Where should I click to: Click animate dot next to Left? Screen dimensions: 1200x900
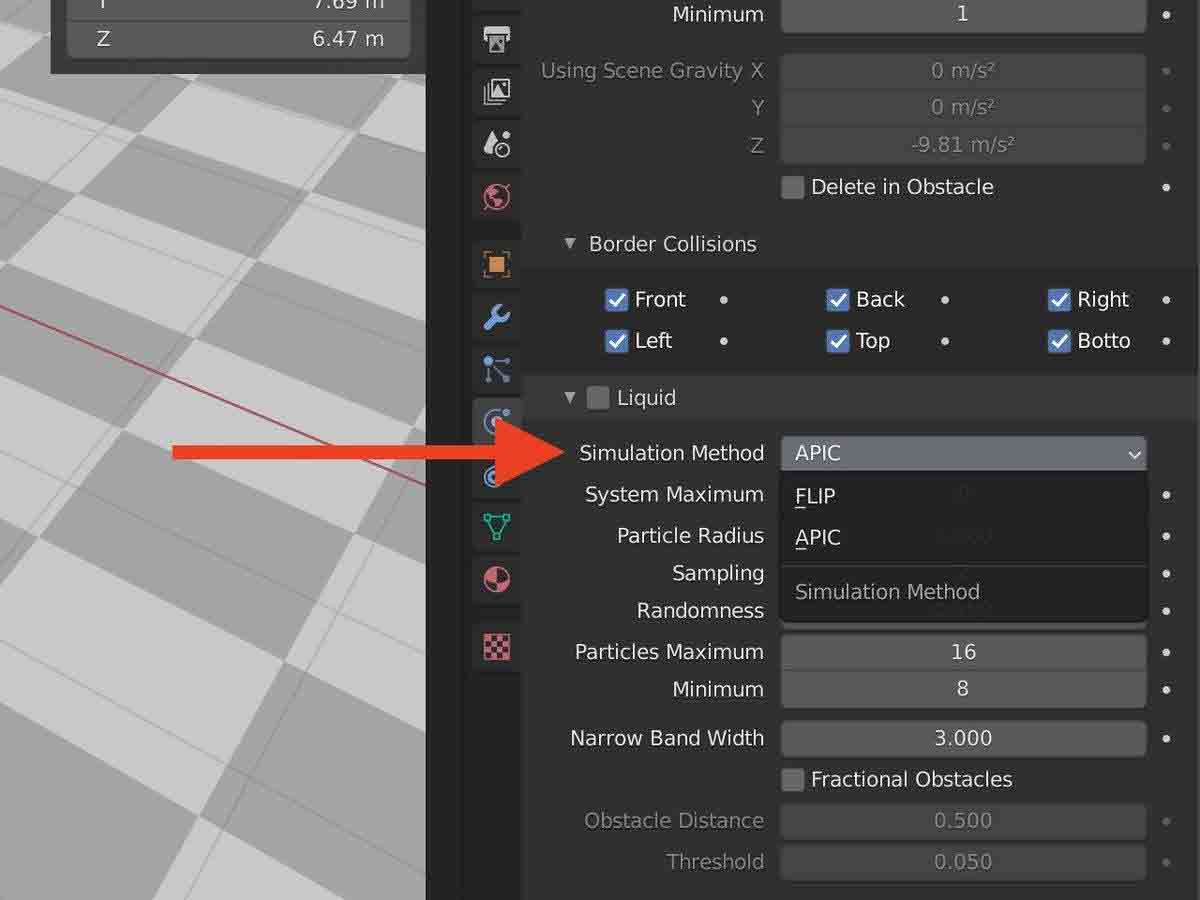tap(724, 341)
